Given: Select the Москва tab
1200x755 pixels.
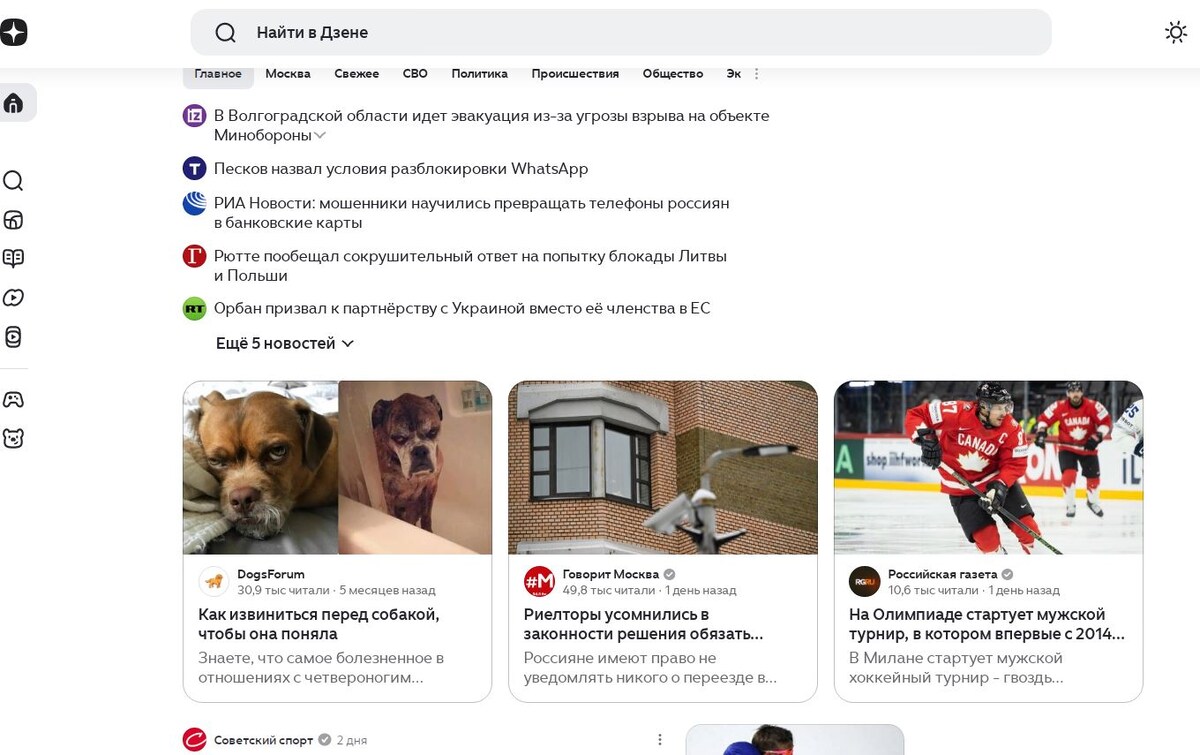Looking at the screenshot, I should click(x=288, y=74).
